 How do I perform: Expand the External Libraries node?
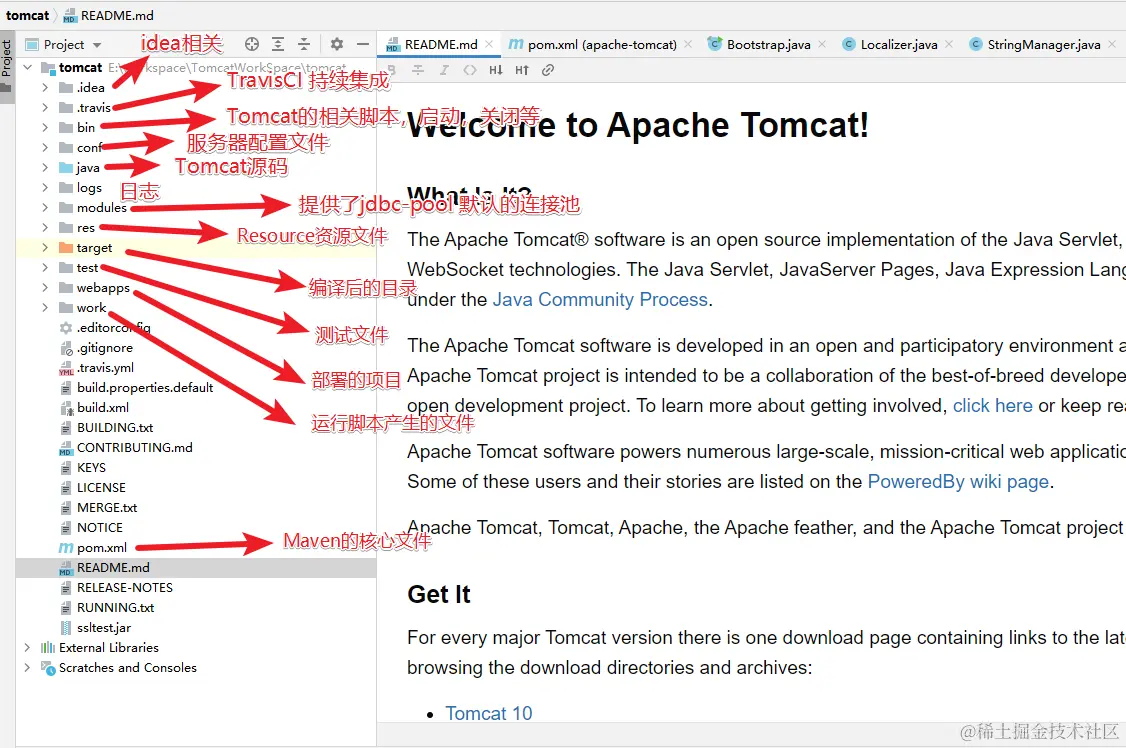(27, 648)
